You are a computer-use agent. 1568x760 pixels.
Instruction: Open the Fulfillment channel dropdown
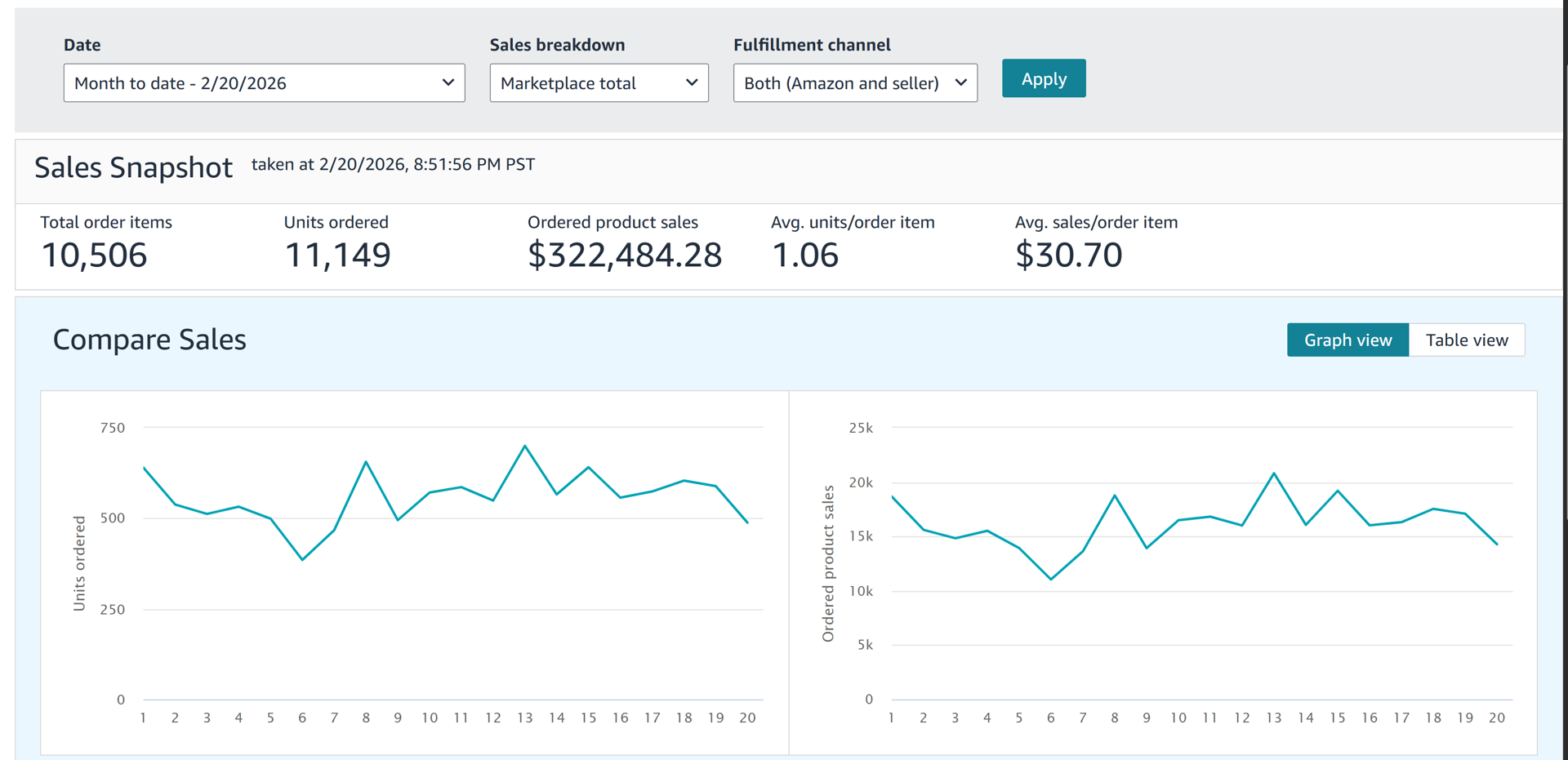tap(854, 83)
